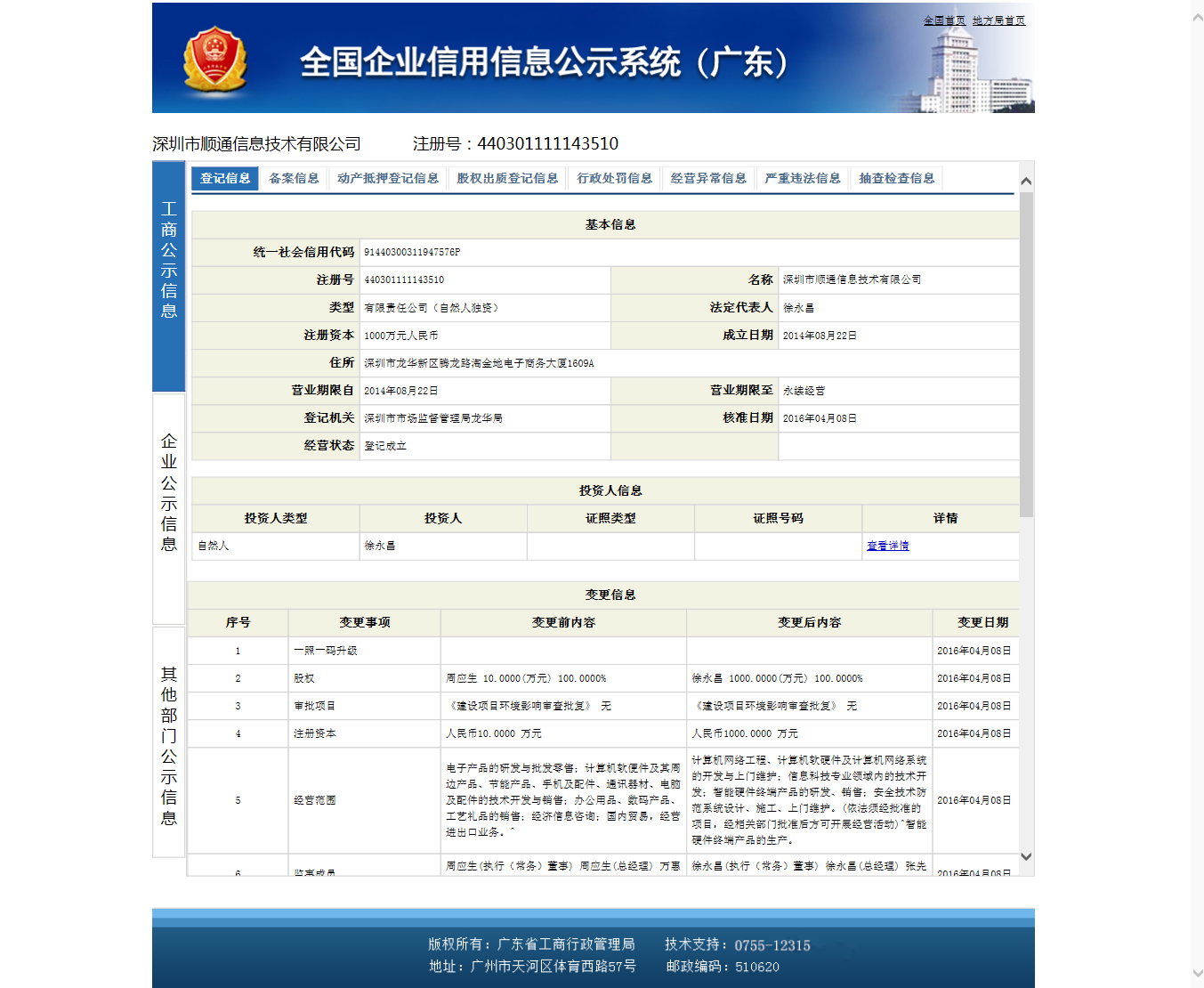Screen dimensions: 1204x988
Task: Show the 严重违法信息 tab
Action: tap(803, 178)
